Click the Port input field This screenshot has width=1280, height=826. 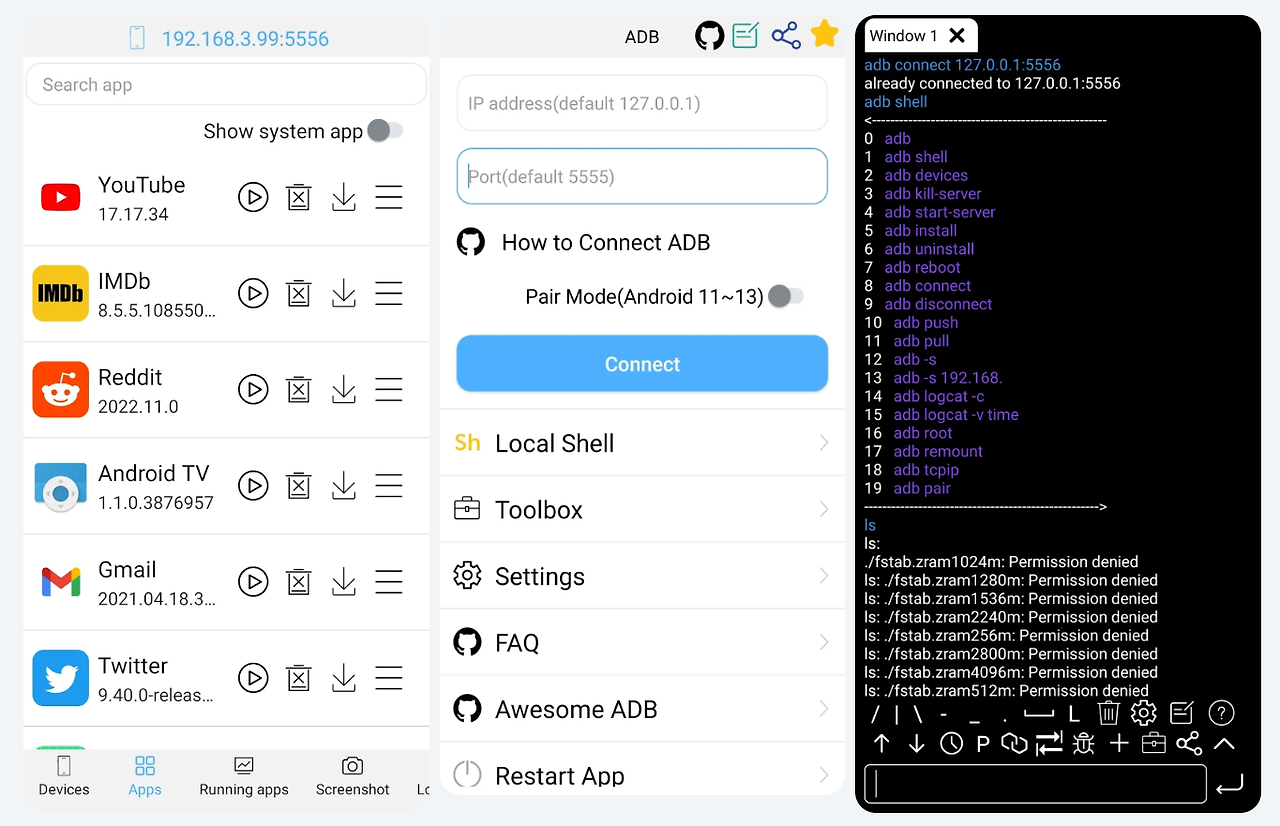[642, 177]
